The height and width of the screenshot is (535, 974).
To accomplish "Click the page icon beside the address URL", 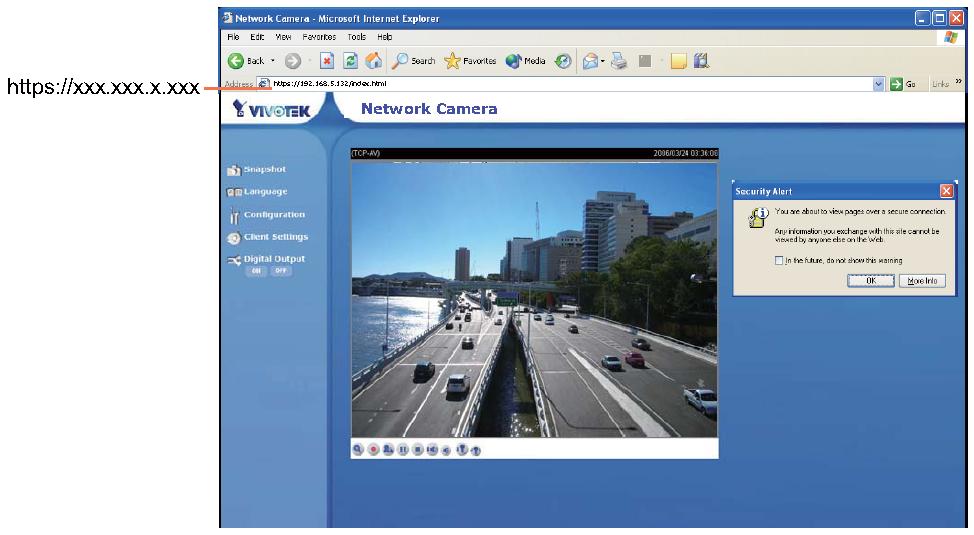I will 263,83.
